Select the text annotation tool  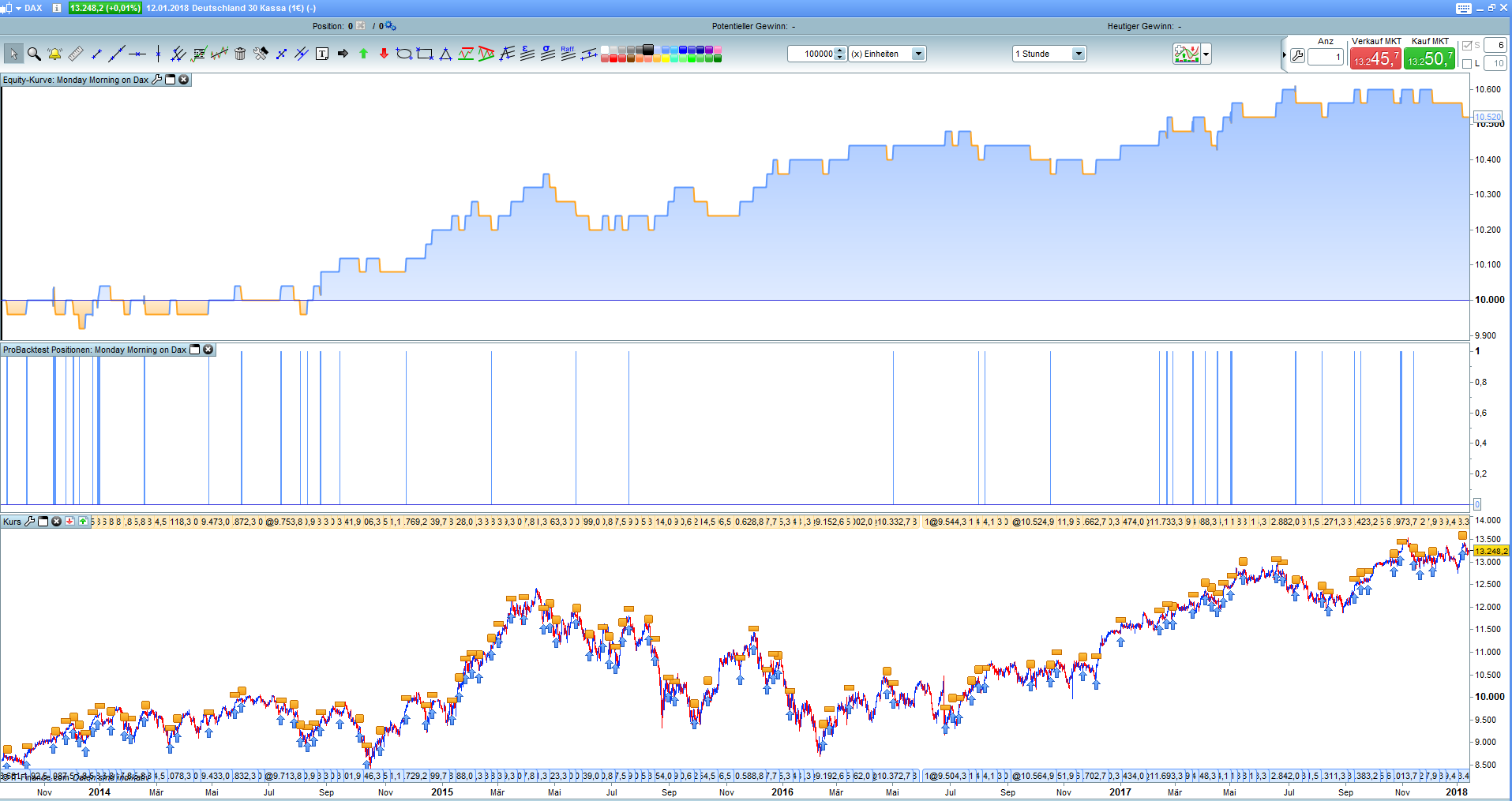click(322, 54)
